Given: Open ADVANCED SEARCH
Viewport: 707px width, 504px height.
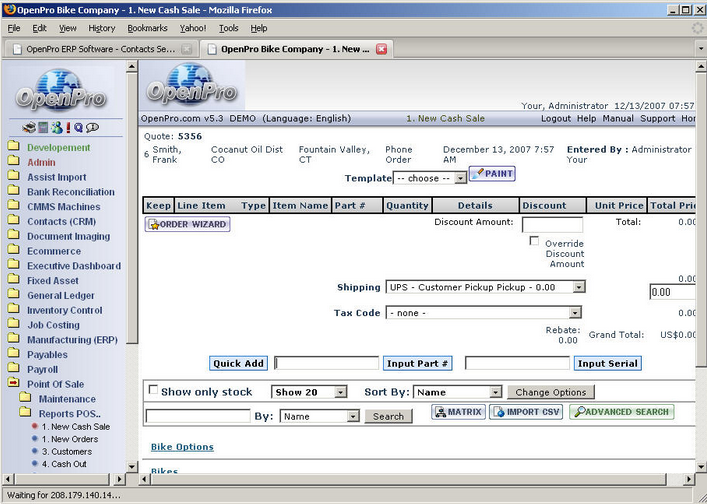Looking at the screenshot, I should click(x=622, y=412).
